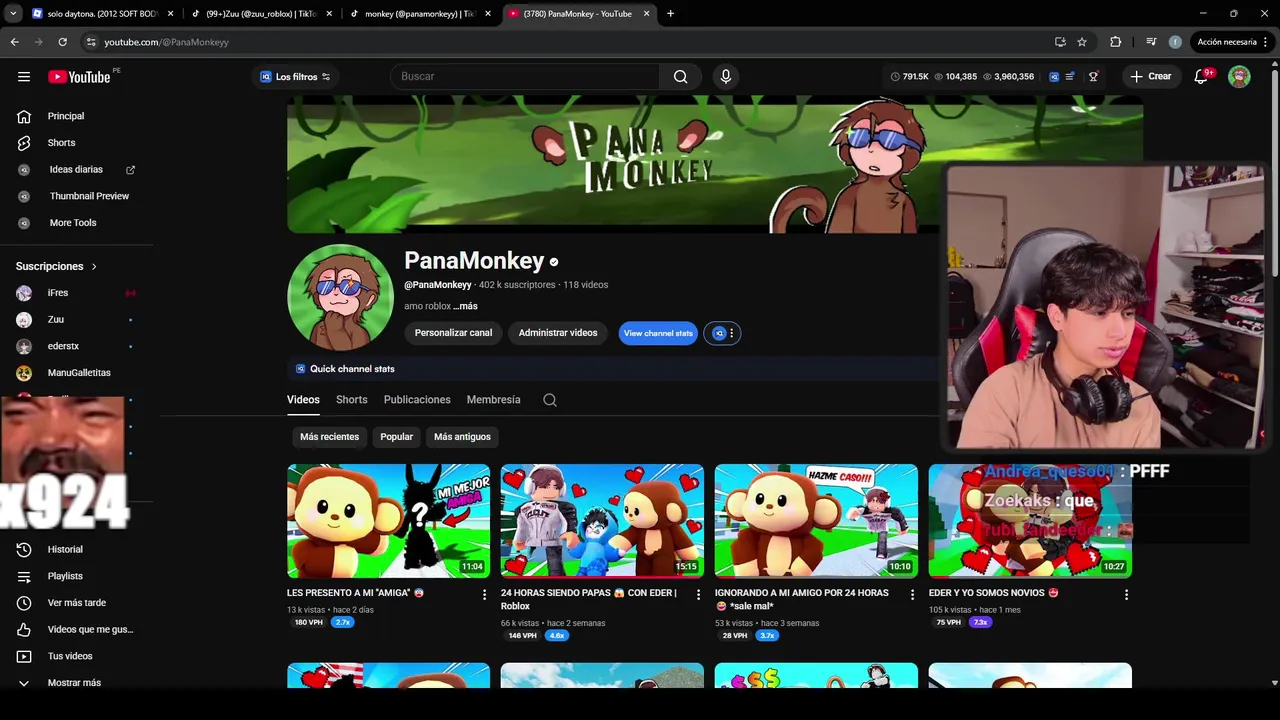This screenshot has width=1280, height=720.
Task: Click View channel stats button
Action: click(658, 333)
